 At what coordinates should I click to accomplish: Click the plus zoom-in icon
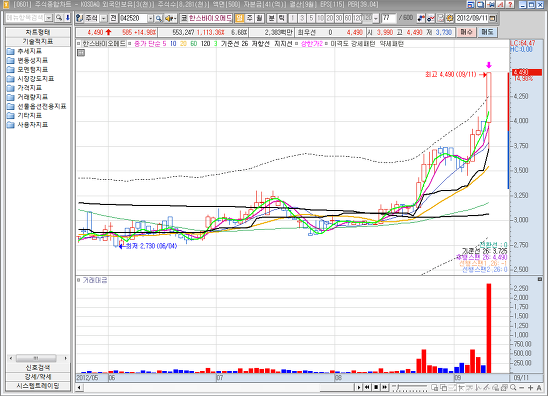[531, 388]
